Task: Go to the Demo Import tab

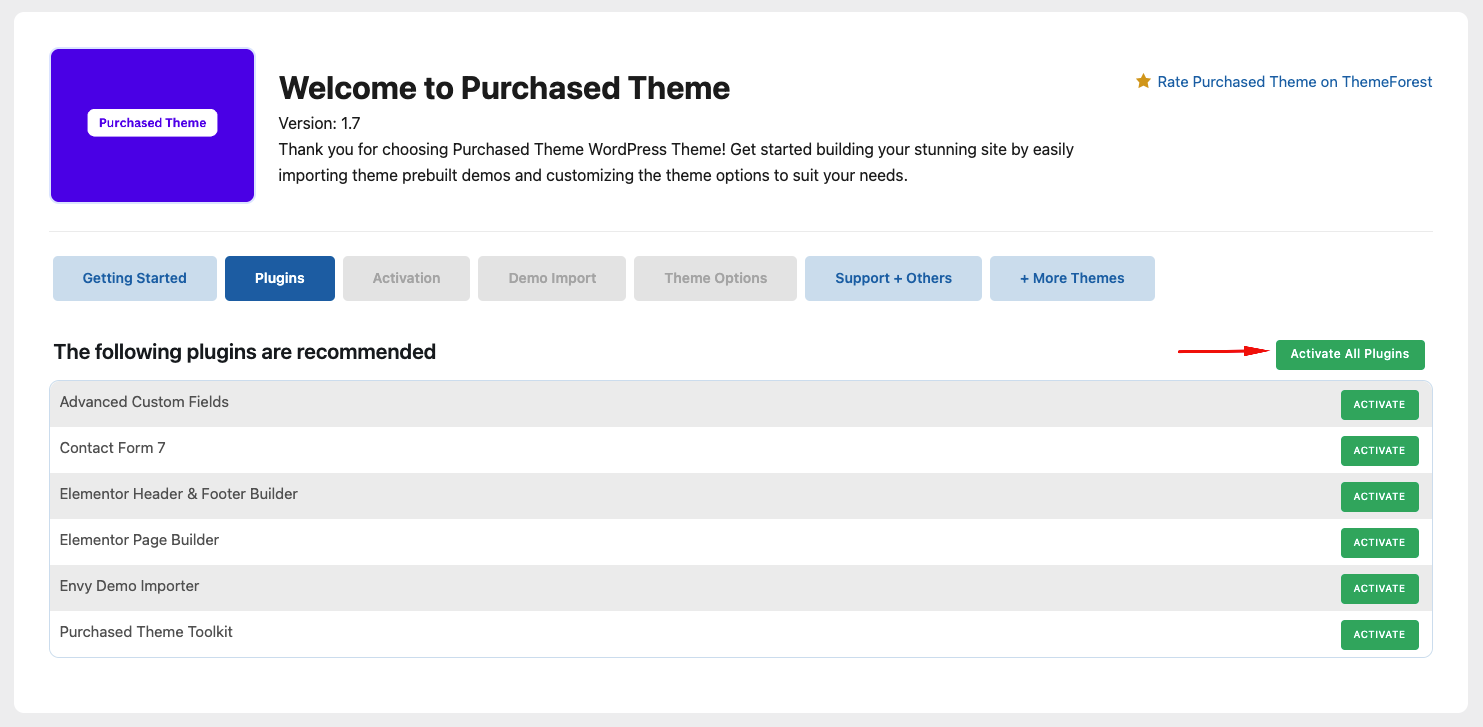Action: click(x=552, y=278)
